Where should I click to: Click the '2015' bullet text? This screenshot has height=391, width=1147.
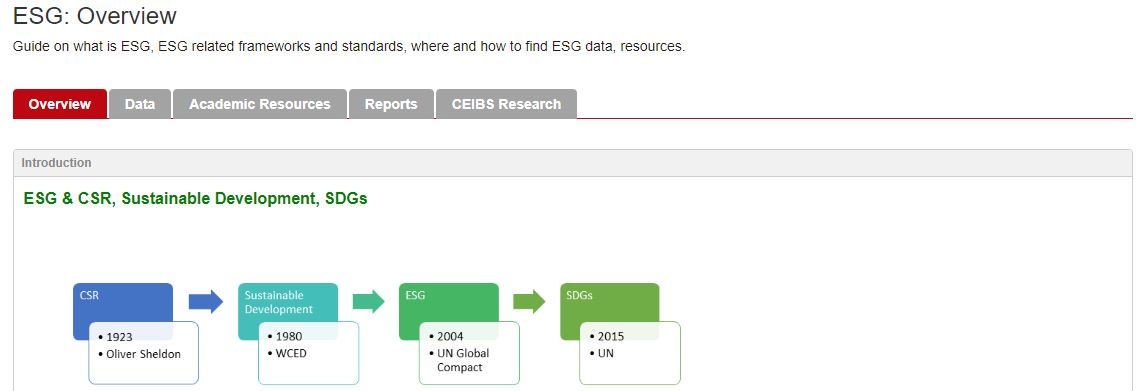(612, 337)
